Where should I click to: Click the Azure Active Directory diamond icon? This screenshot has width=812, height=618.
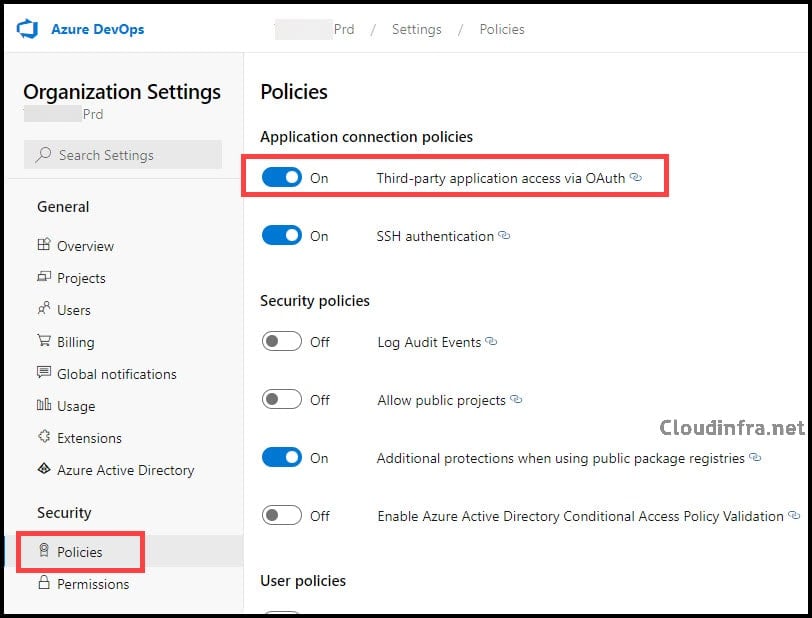pos(44,469)
